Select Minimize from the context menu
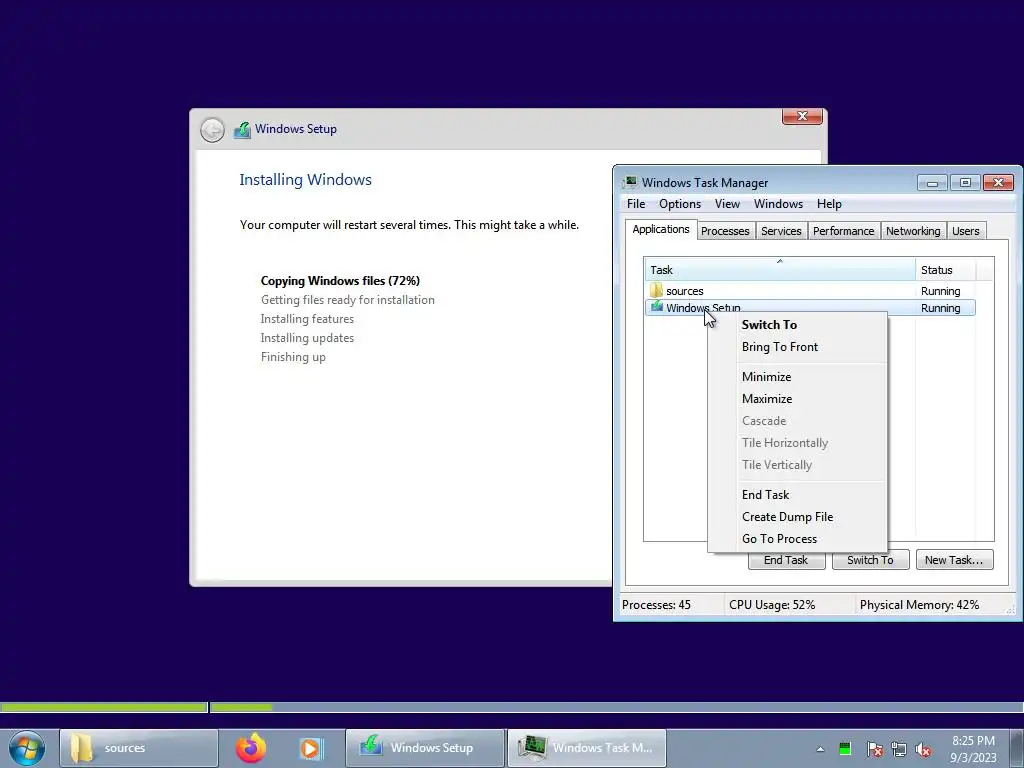This screenshot has height=768, width=1024. coord(797,377)
